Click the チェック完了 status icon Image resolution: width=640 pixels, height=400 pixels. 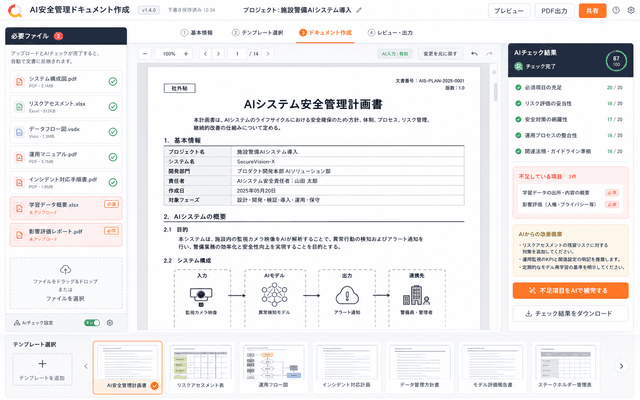(518, 66)
